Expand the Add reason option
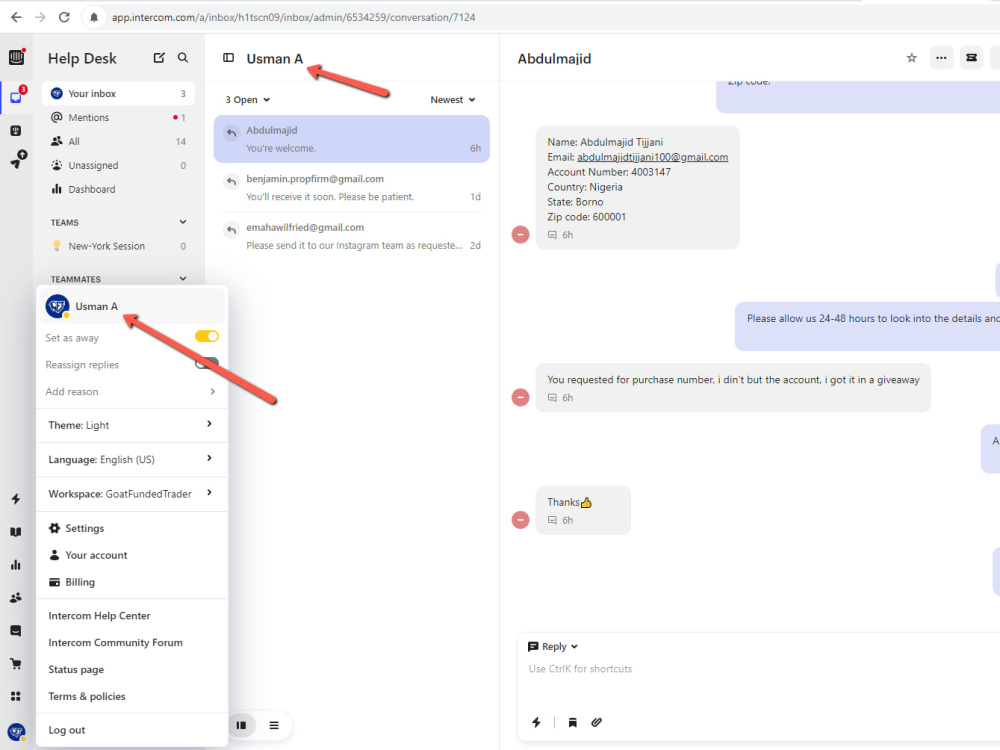 (131, 392)
